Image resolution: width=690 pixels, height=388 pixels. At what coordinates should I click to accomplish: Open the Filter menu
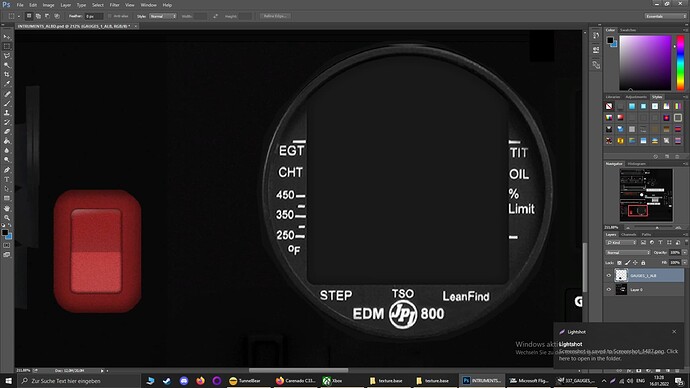(114, 5)
